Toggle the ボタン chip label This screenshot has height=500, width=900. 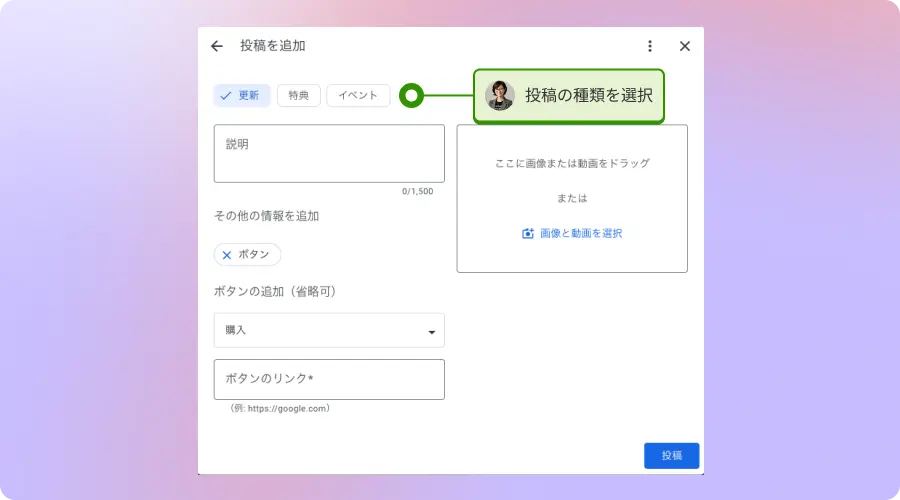point(254,254)
